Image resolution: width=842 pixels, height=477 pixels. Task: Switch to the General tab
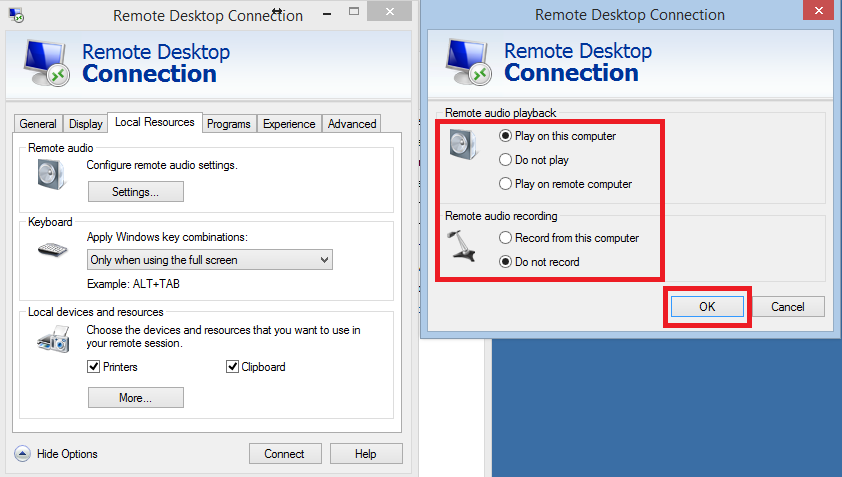point(38,124)
